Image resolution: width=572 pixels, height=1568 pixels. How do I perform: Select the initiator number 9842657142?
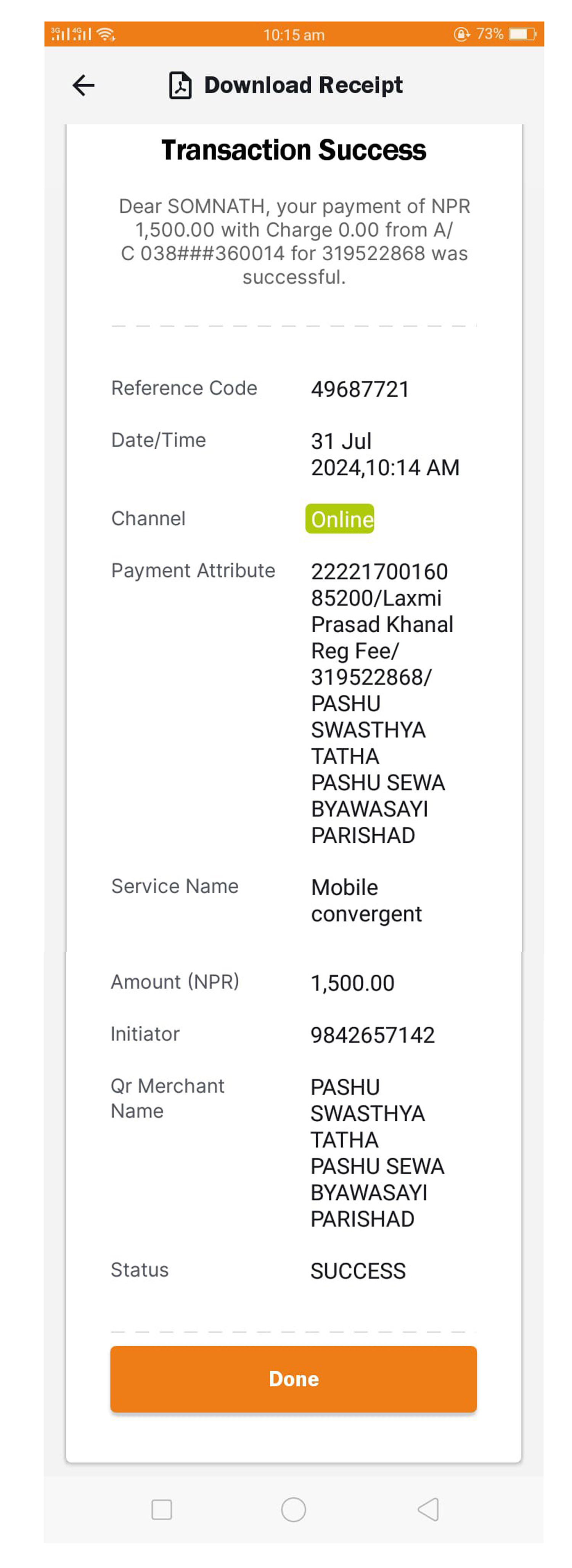373,1035
